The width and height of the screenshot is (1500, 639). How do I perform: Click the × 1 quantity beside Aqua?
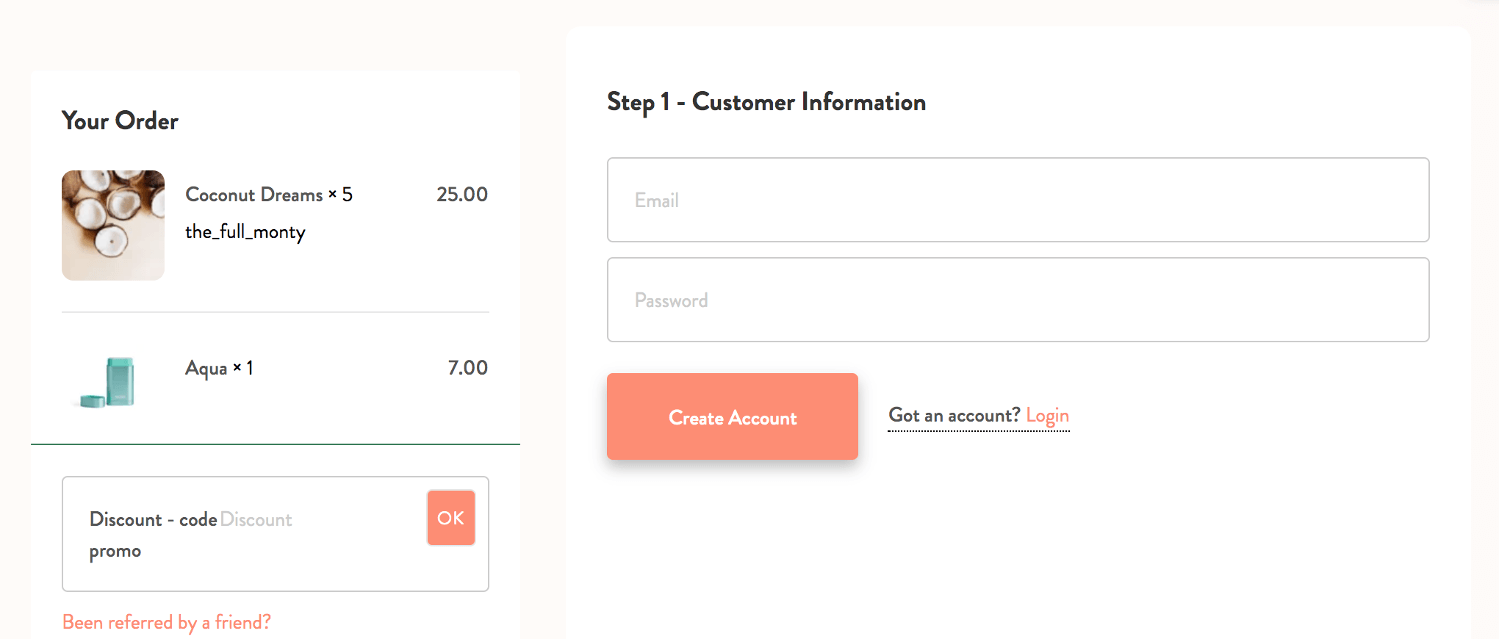[x=243, y=369]
